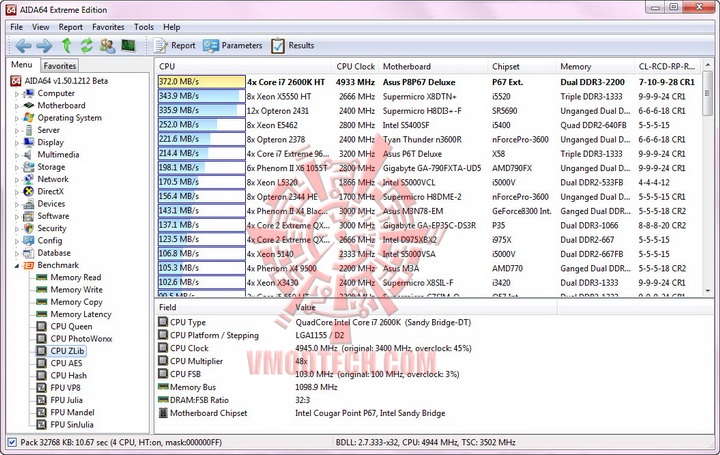The image size is (720, 455).
Task: Open the Tools menu
Action: pyautogui.click(x=144, y=27)
